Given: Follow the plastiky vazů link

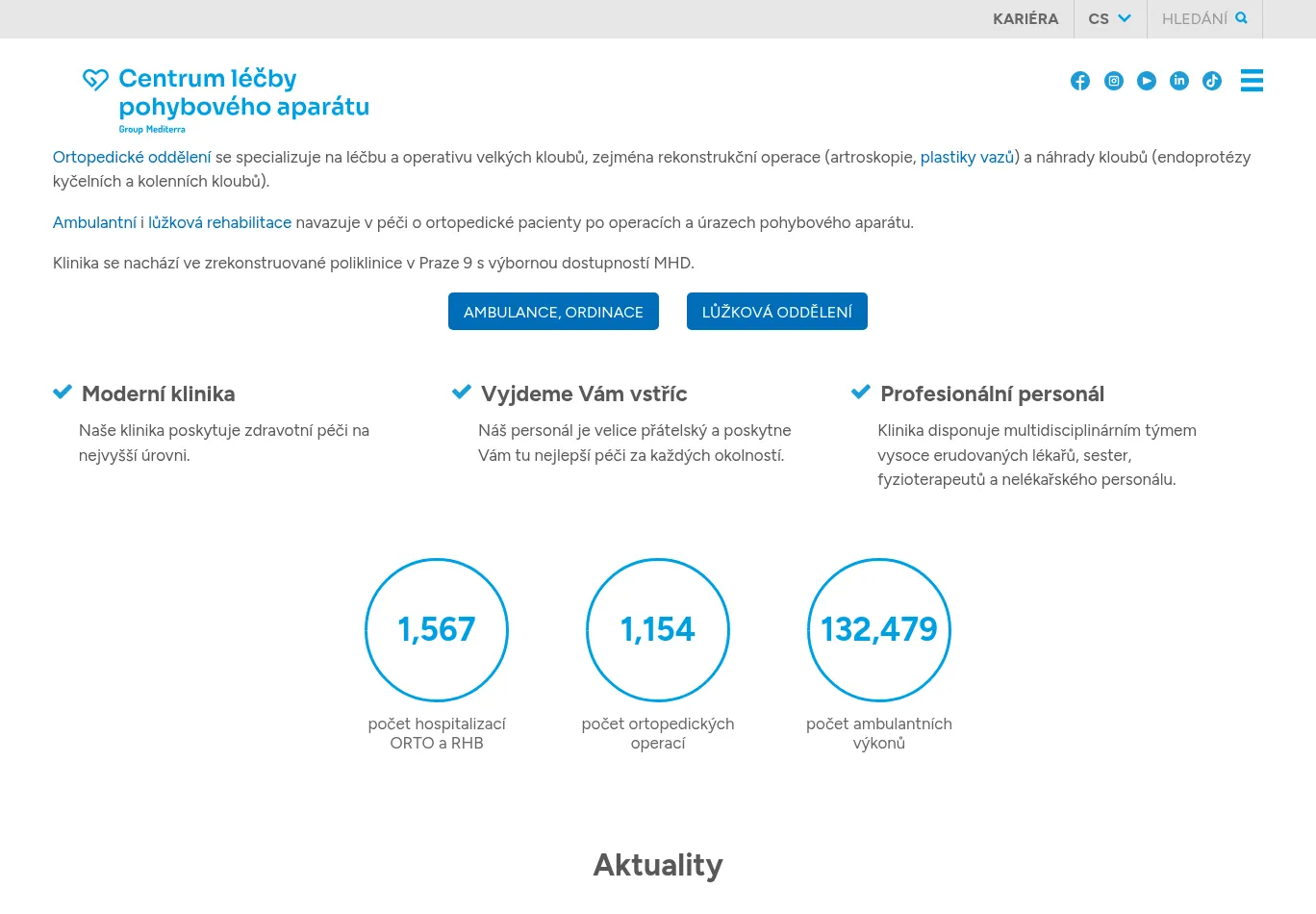Looking at the screenshot, I should (967, 157).
